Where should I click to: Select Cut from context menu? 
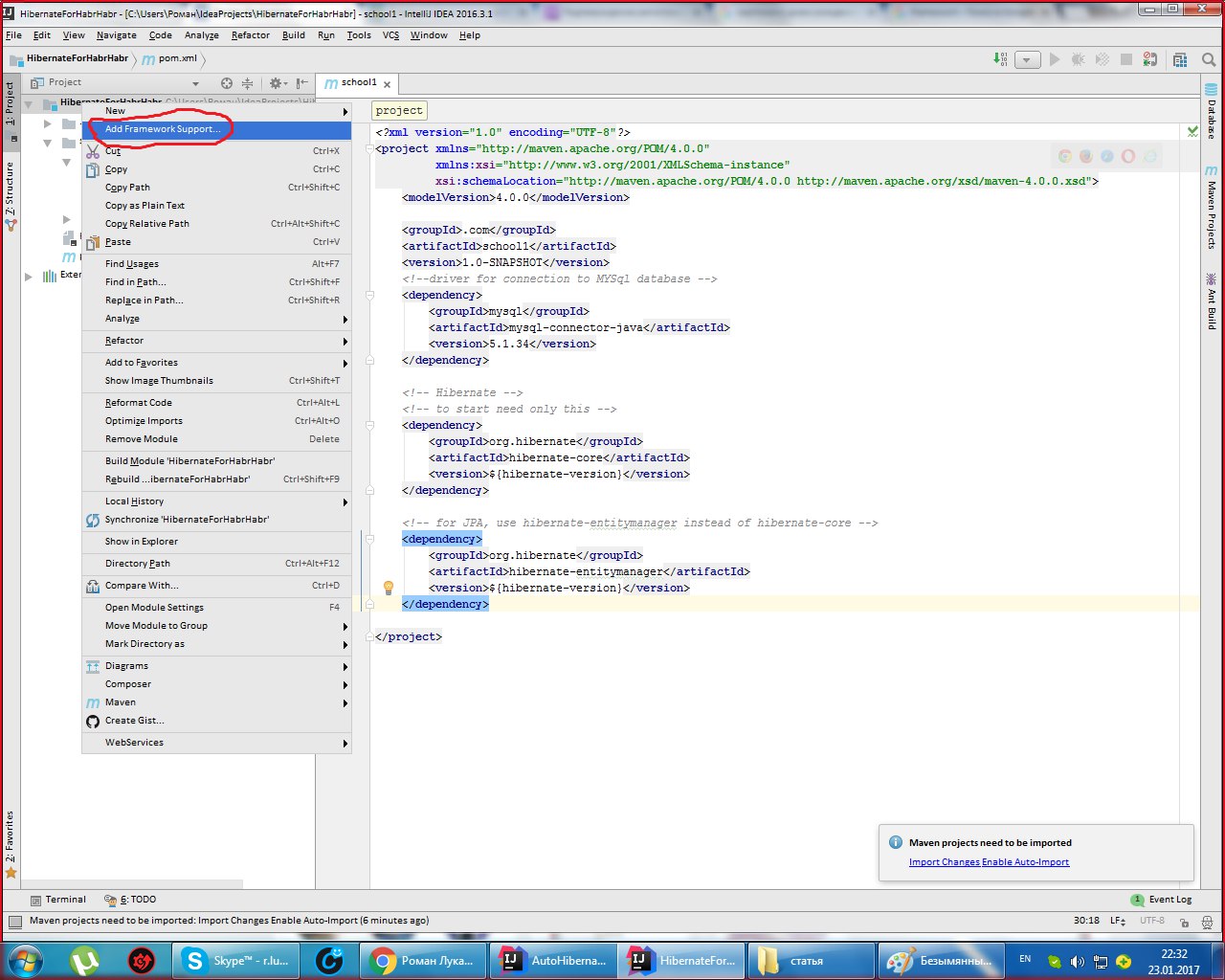216,151
